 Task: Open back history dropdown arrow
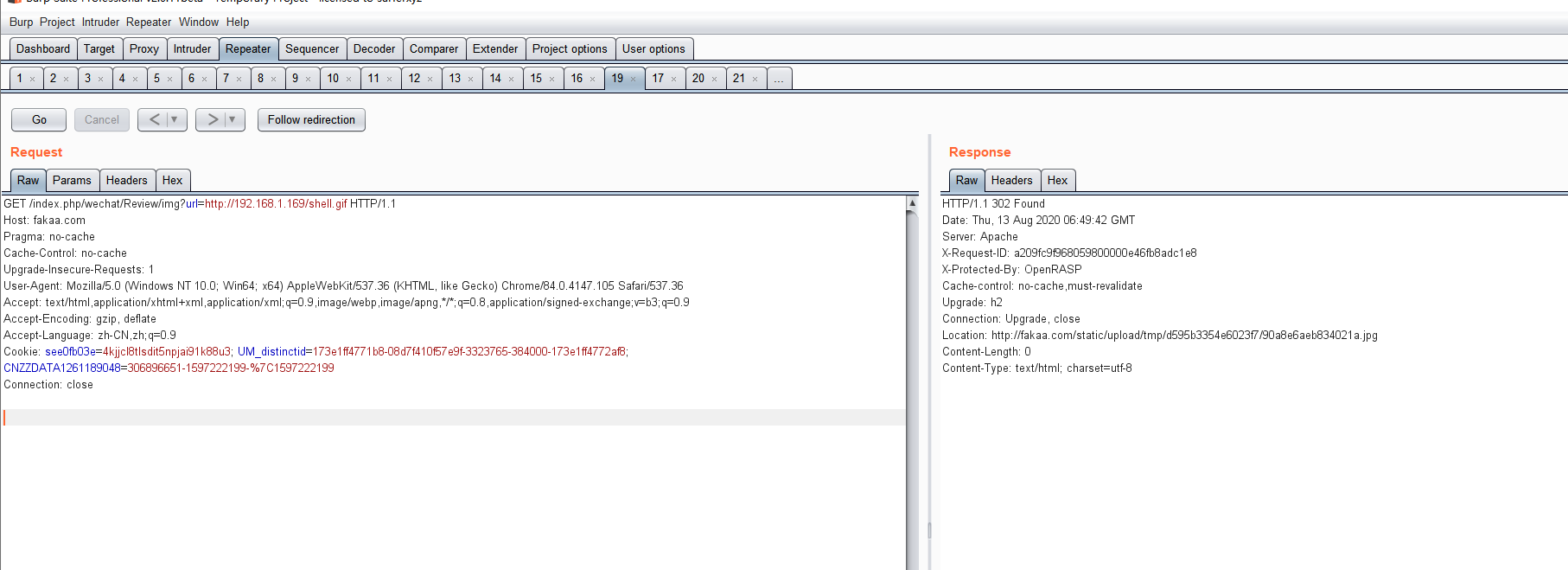(175, 119)
